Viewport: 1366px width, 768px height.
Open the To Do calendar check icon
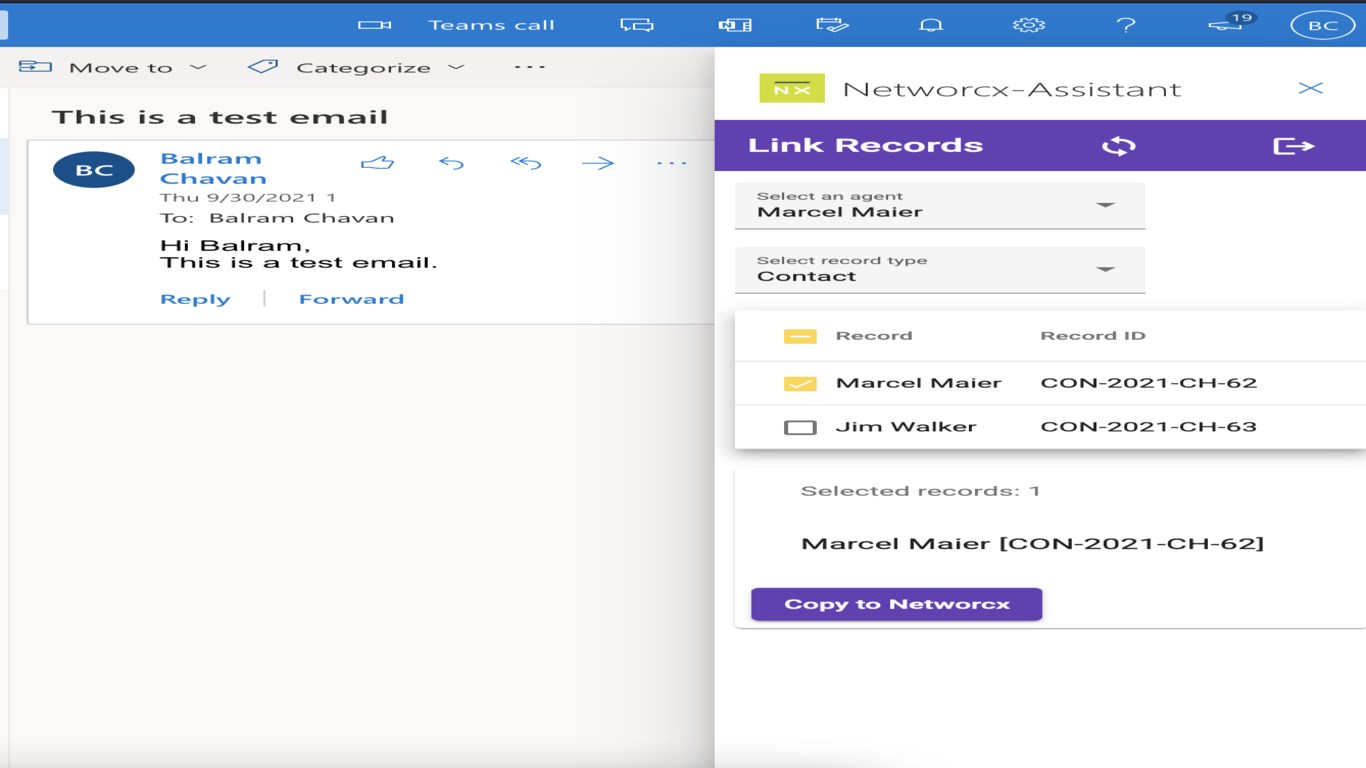[x=832, y=25]
